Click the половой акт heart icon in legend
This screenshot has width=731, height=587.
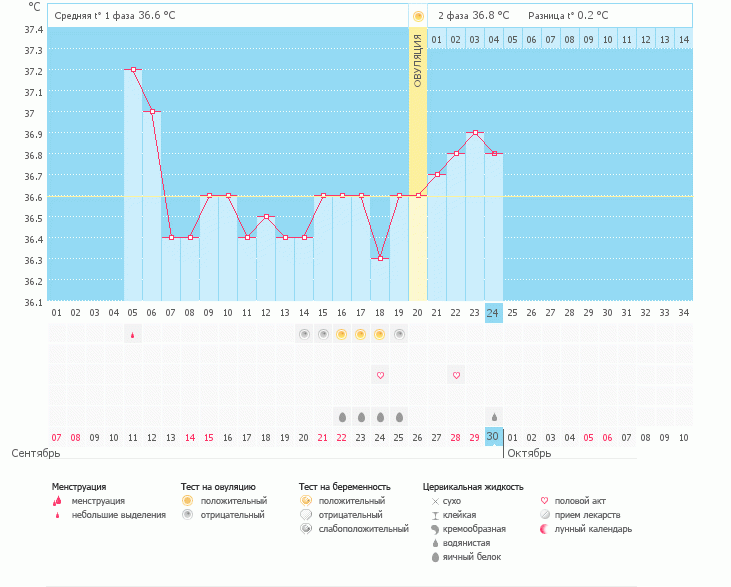tap(544, 501)
